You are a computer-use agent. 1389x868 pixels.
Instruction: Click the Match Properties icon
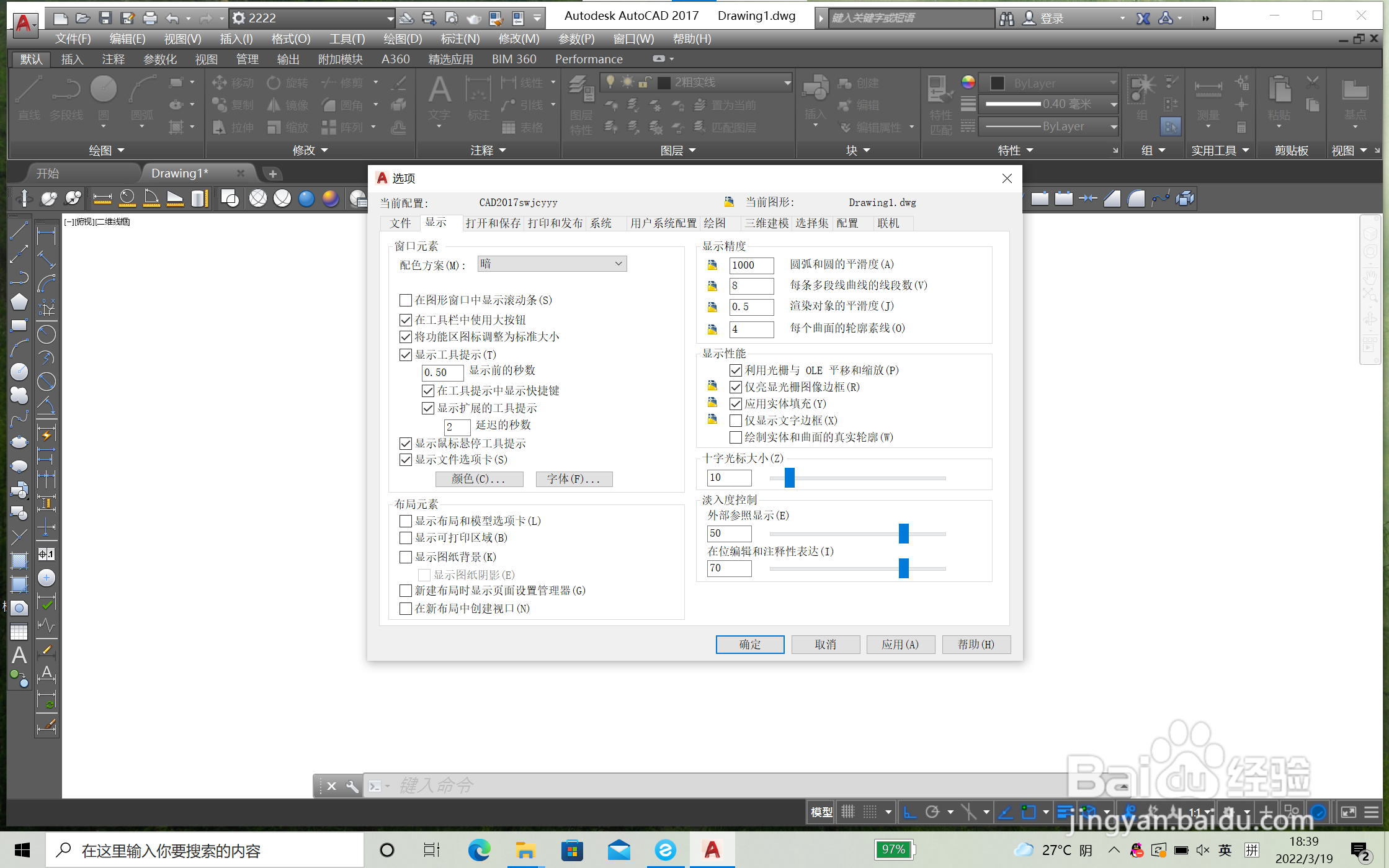tap(940, 104)
